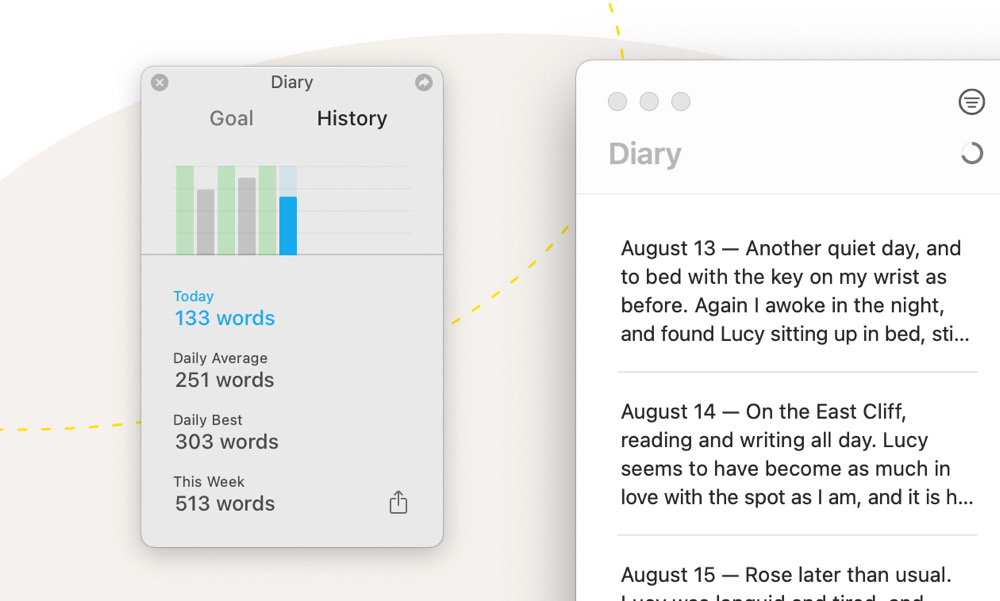Viewport: 1000px width, 601px height.
Task: Click today's blue bar in the chart
Action: (288, 225)
